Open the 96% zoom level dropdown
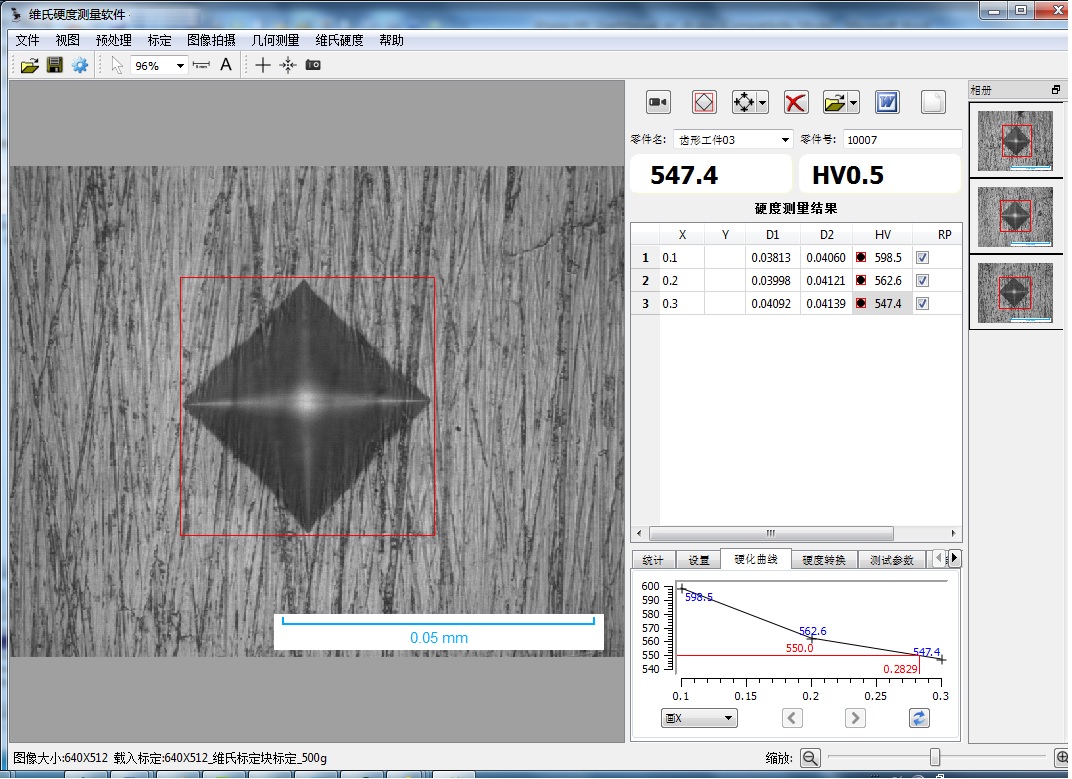Image resolution: width=1072 pixels, height=779 pixels. pyautogui.click(x=180, y=66)
